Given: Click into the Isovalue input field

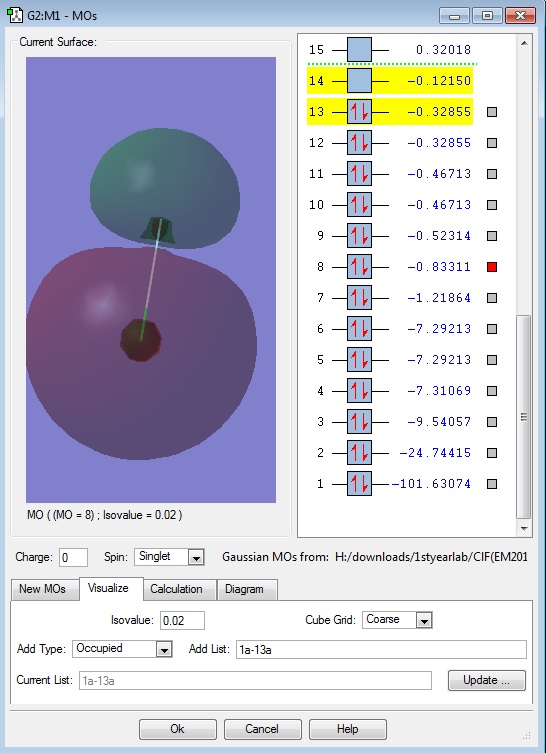Looking at the screenshot, I should pos(182,620).
